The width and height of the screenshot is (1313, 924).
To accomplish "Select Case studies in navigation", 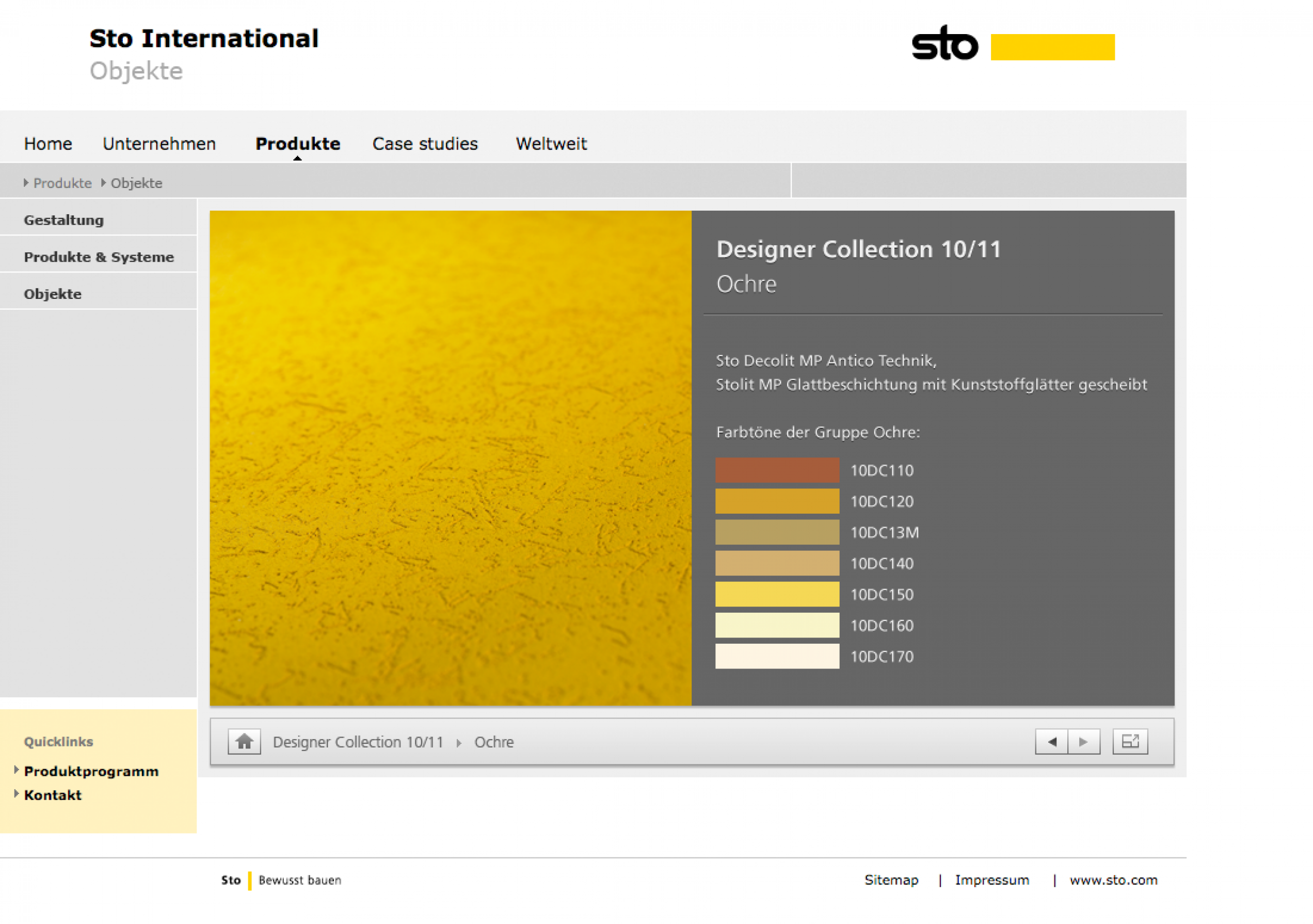I will (x=425, y=144).
